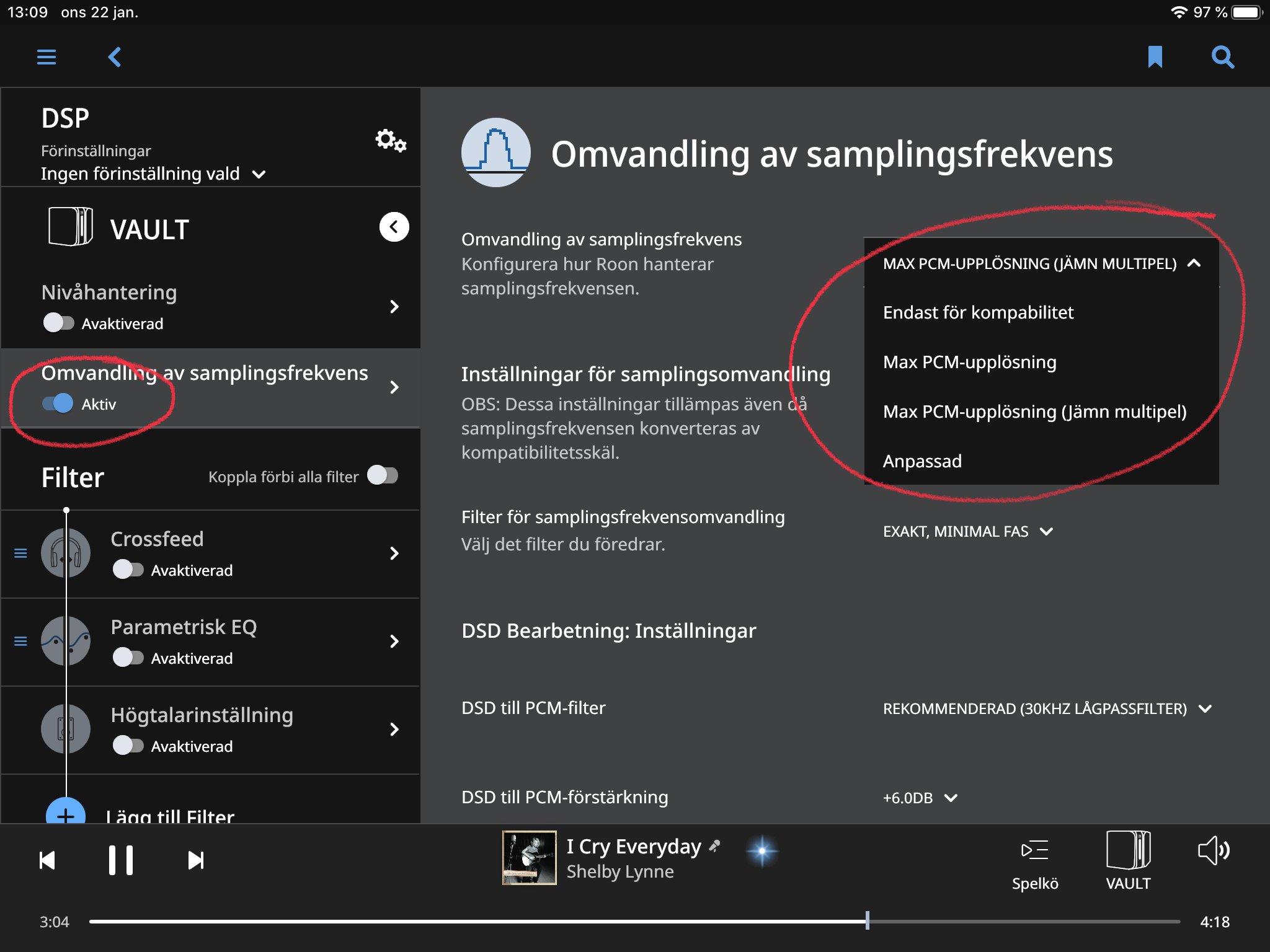Image resolution: width=1270 pixels, height=952 pixels.
Task: Click the playback progress bar handle
Action: coord(867,921)
